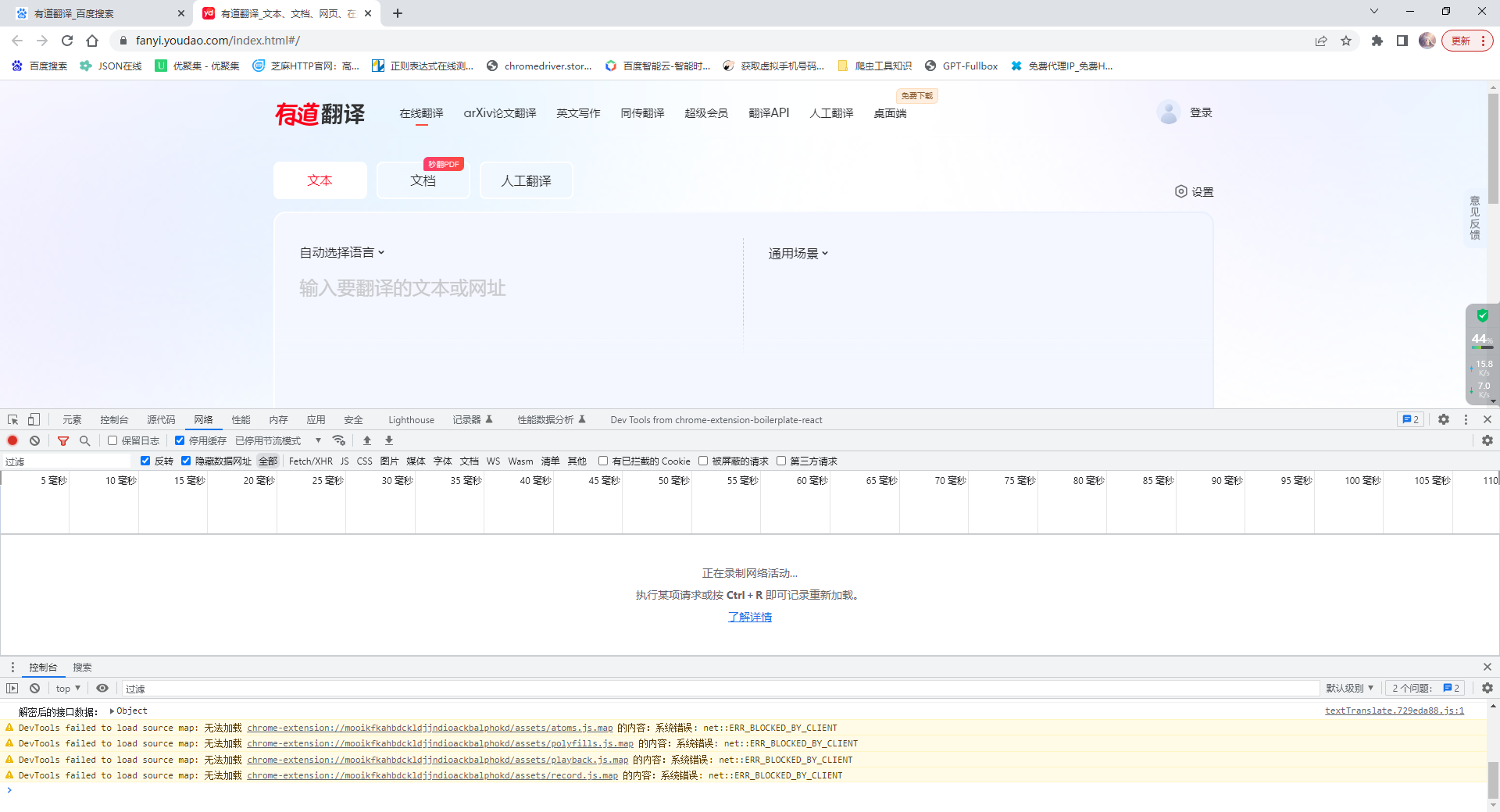The height and width of the screenshot is (812, 1500).
Task: Open the 百度搜索 bookmark
Action: [40, 66]
